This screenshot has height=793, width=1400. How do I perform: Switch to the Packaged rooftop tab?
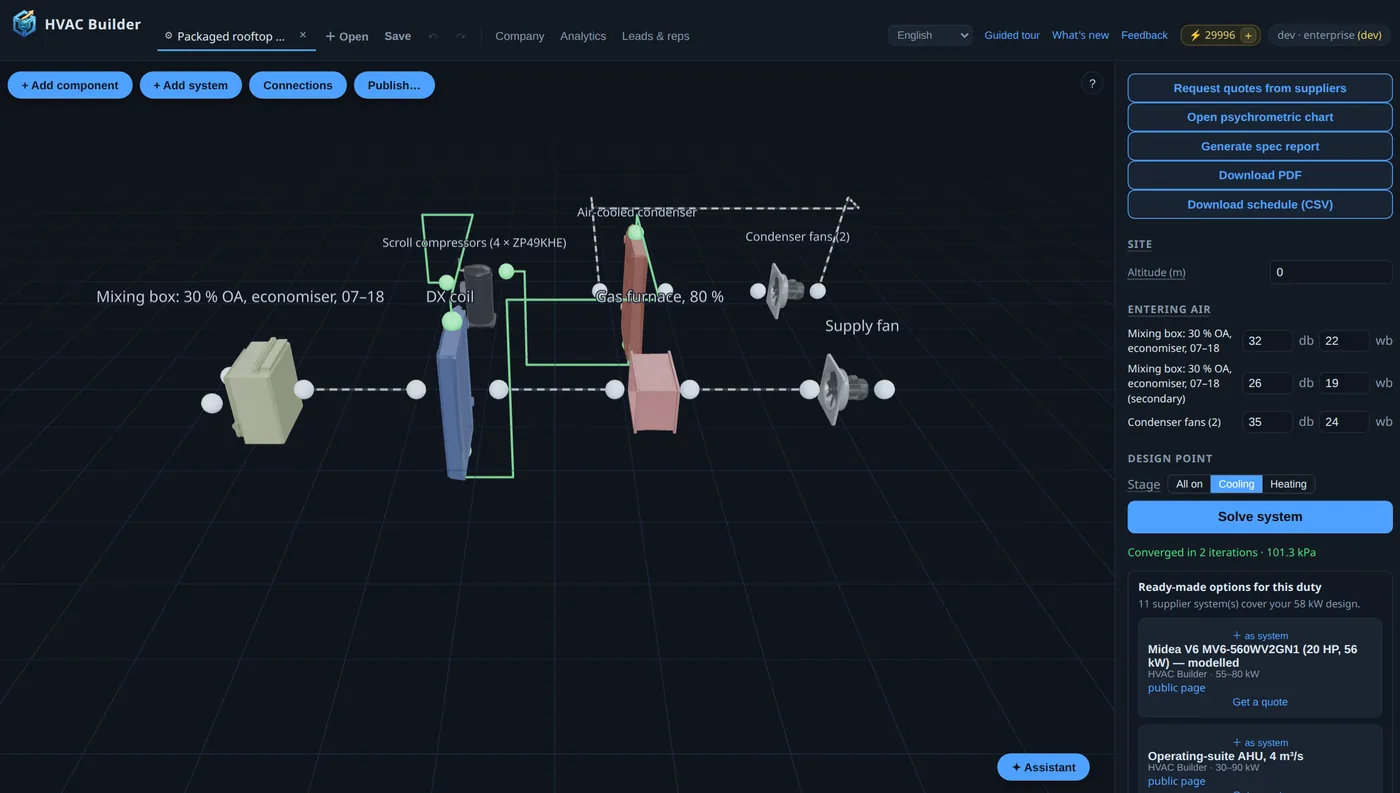(231, 36)
